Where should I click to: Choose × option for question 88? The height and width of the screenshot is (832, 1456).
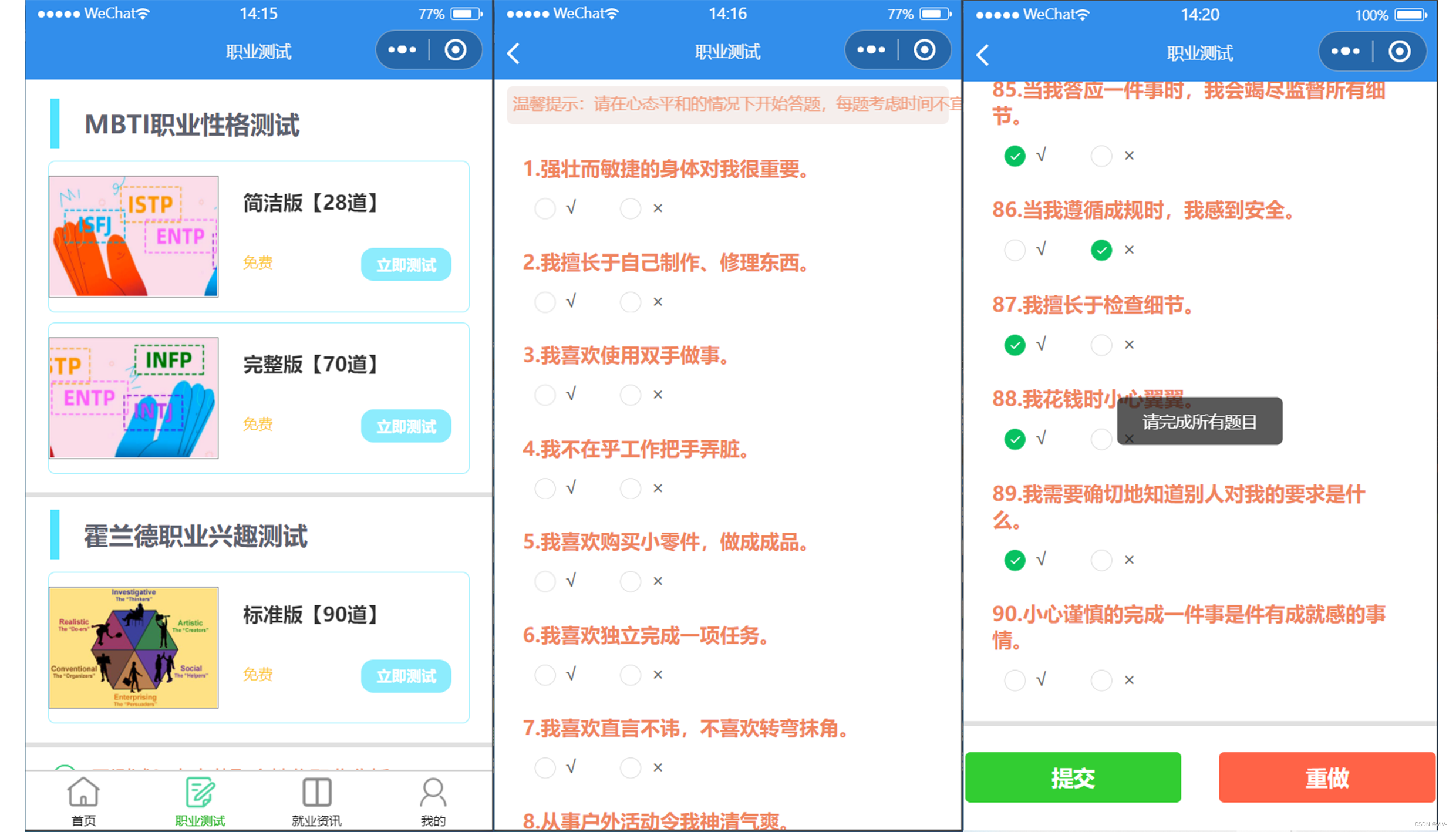tap(1101, 439)
